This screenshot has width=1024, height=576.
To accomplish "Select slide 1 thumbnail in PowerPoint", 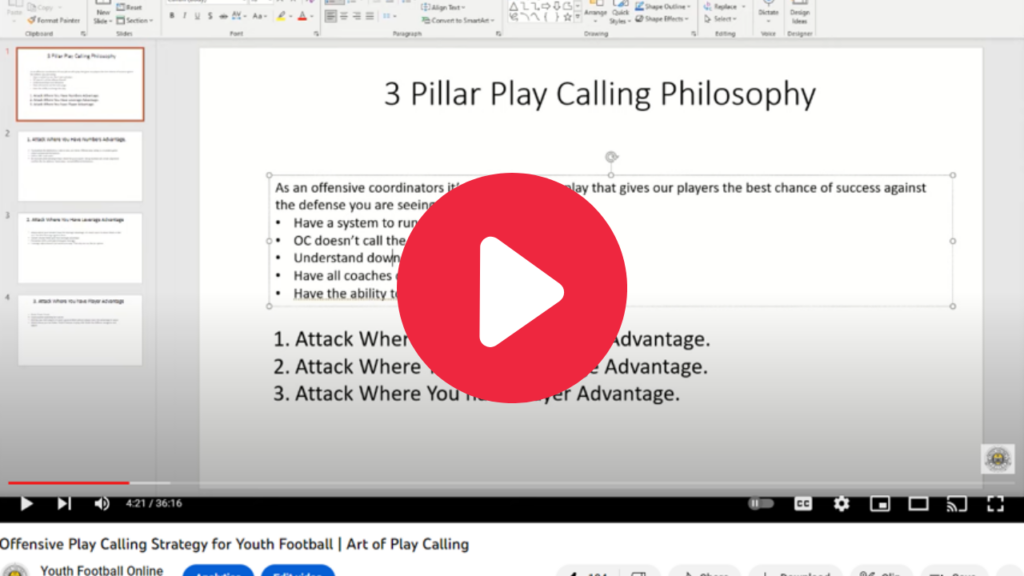I will (80, 84).
